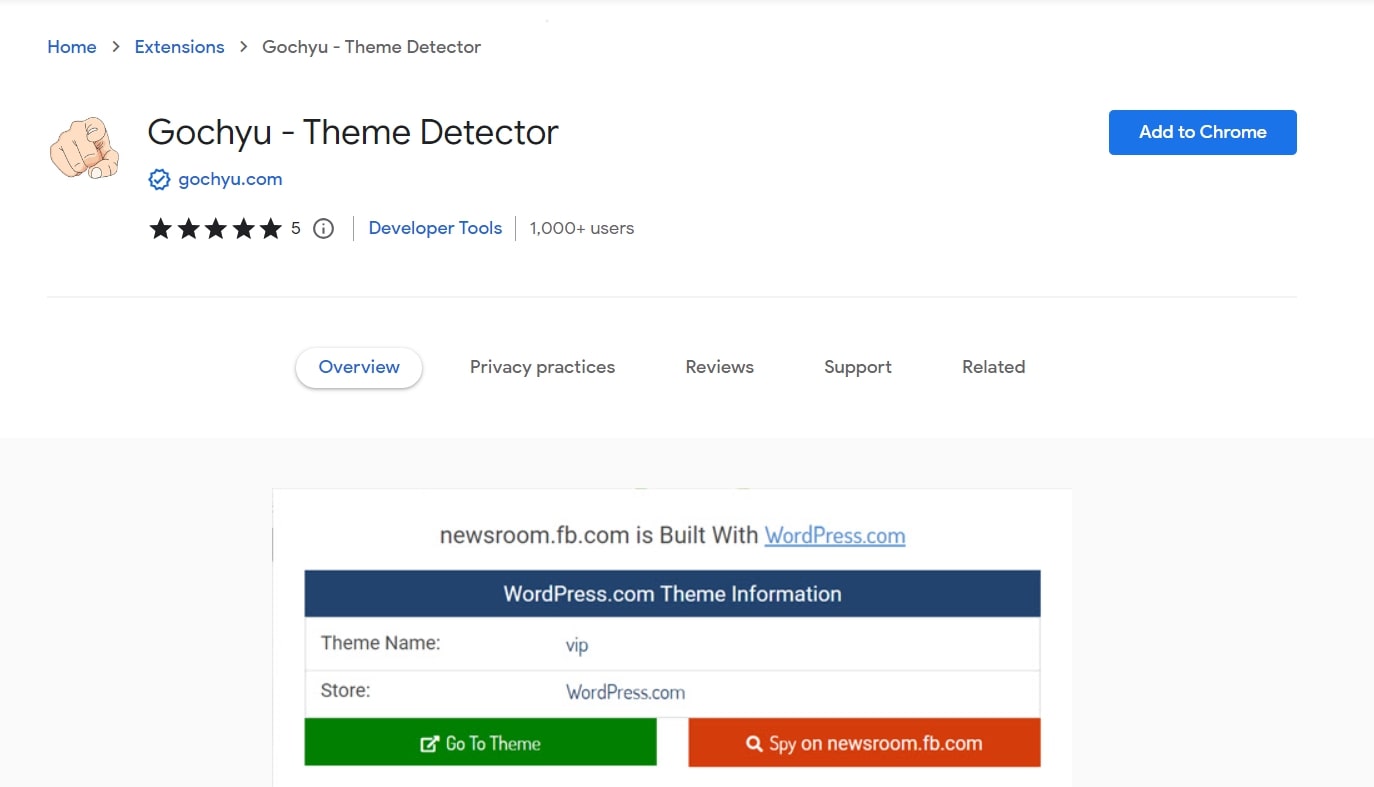Click the newsroom.fb.com is Built With text

tap(599, 536)
